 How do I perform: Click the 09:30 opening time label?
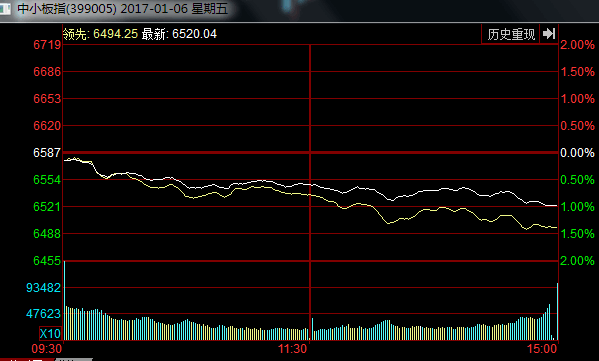pyautogui.click(x=47, y=349)
